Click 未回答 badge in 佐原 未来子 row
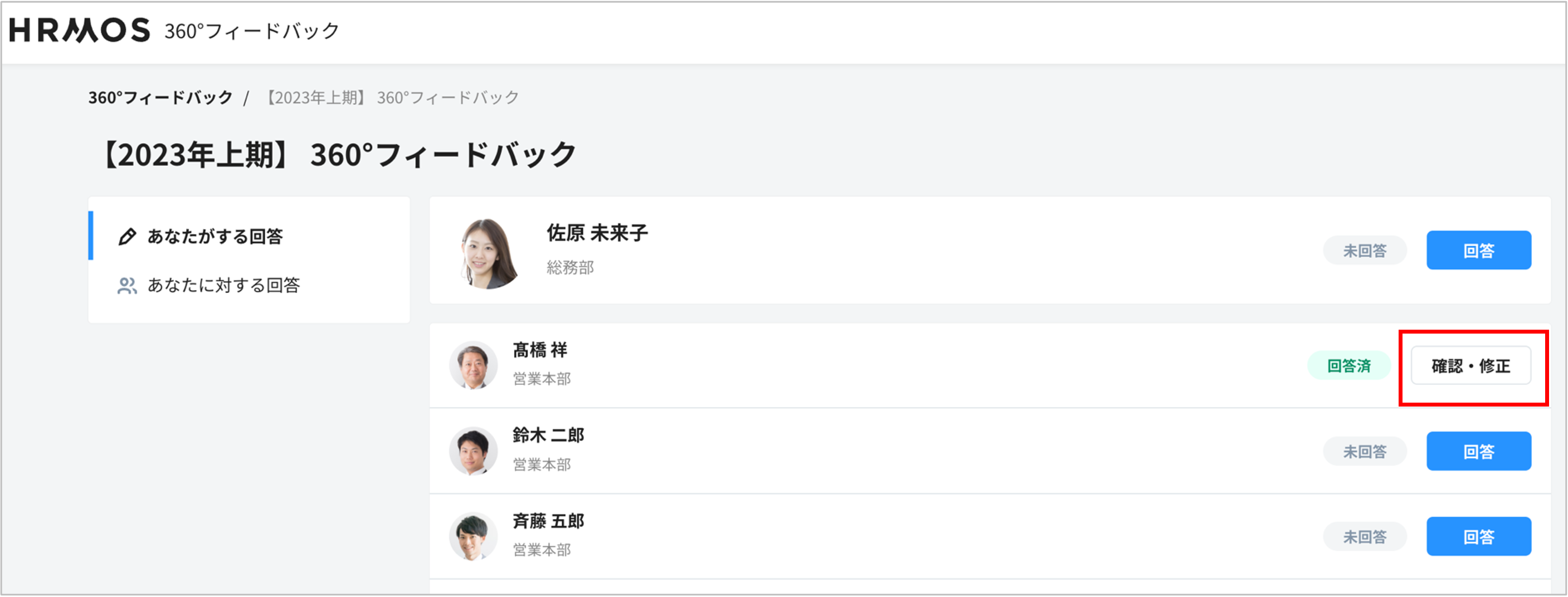 point(1364,251)
